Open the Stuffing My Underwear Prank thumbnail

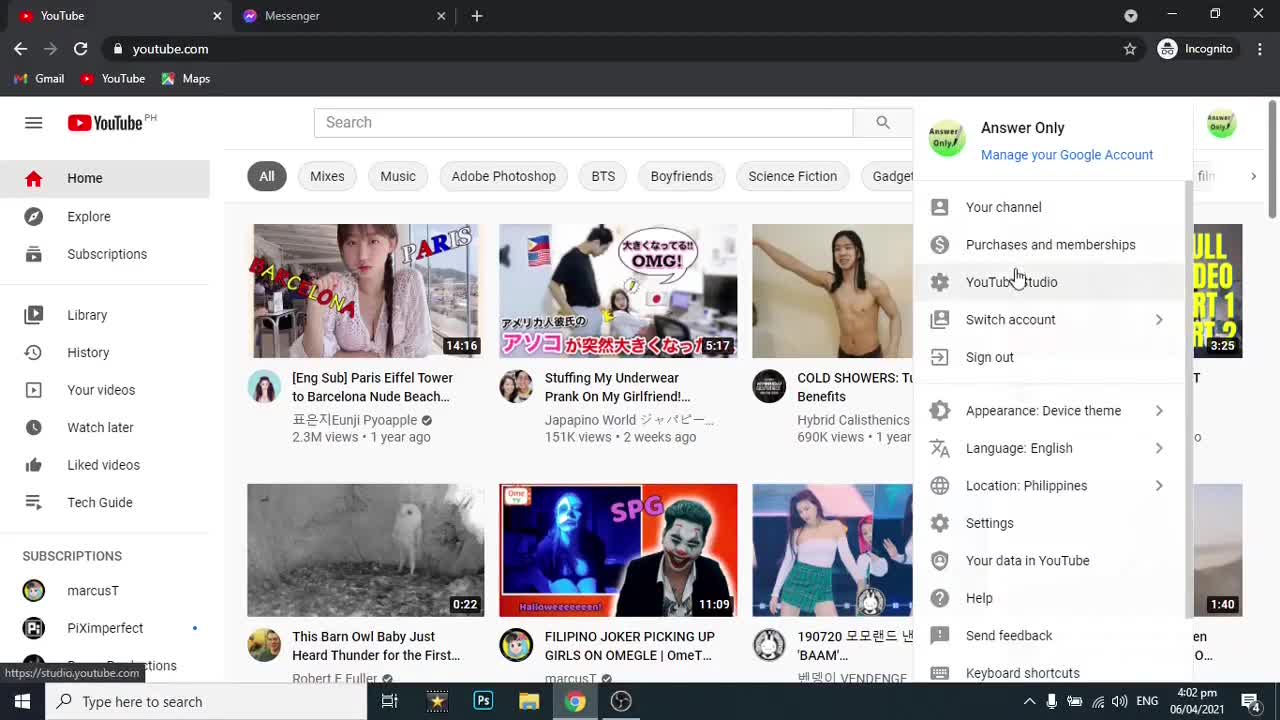click(618, 291)
